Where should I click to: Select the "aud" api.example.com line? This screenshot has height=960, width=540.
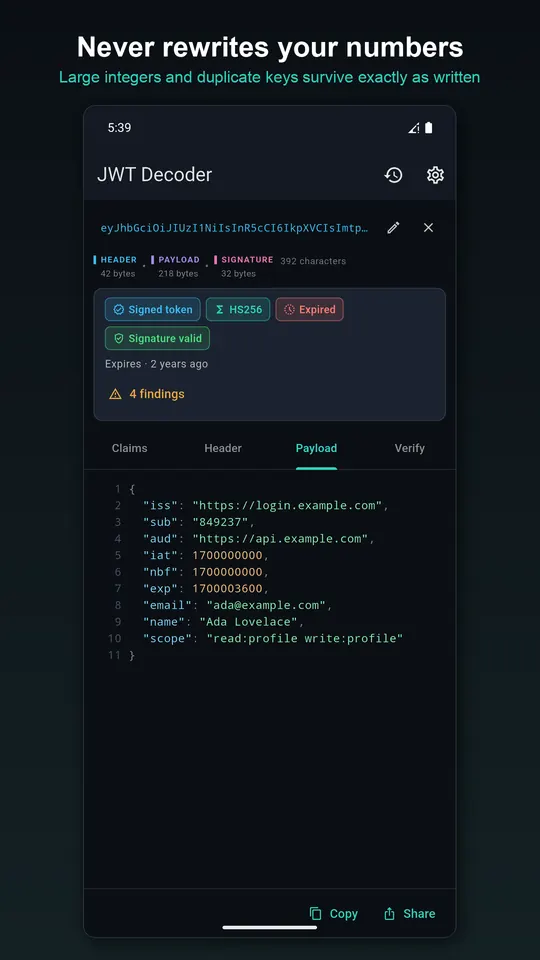pyautogui.click(x=258, y=539)
